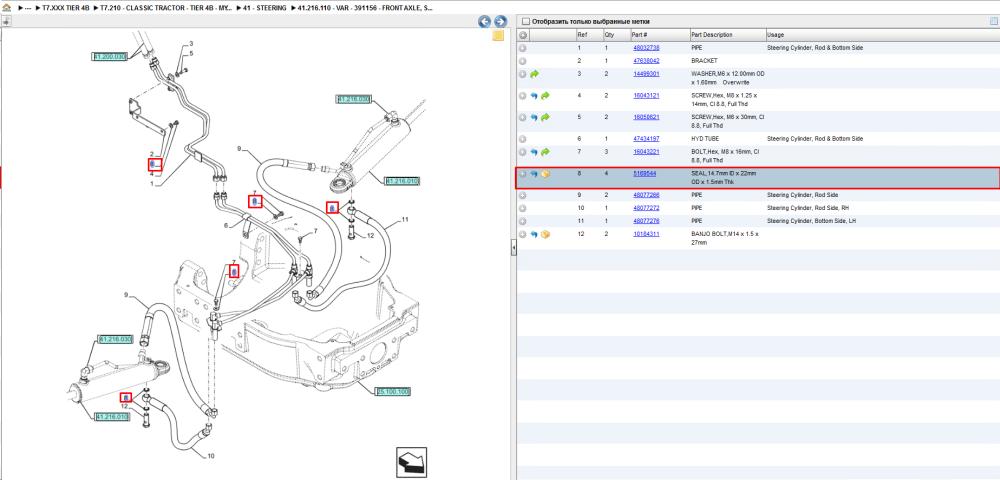Open part number link 16043221
The image size is (1000, 480).
click(x=646, y=152)
